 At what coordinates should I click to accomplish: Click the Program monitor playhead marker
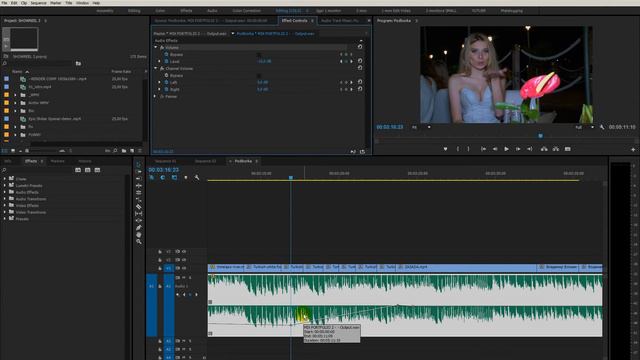(x=540, y=136)
